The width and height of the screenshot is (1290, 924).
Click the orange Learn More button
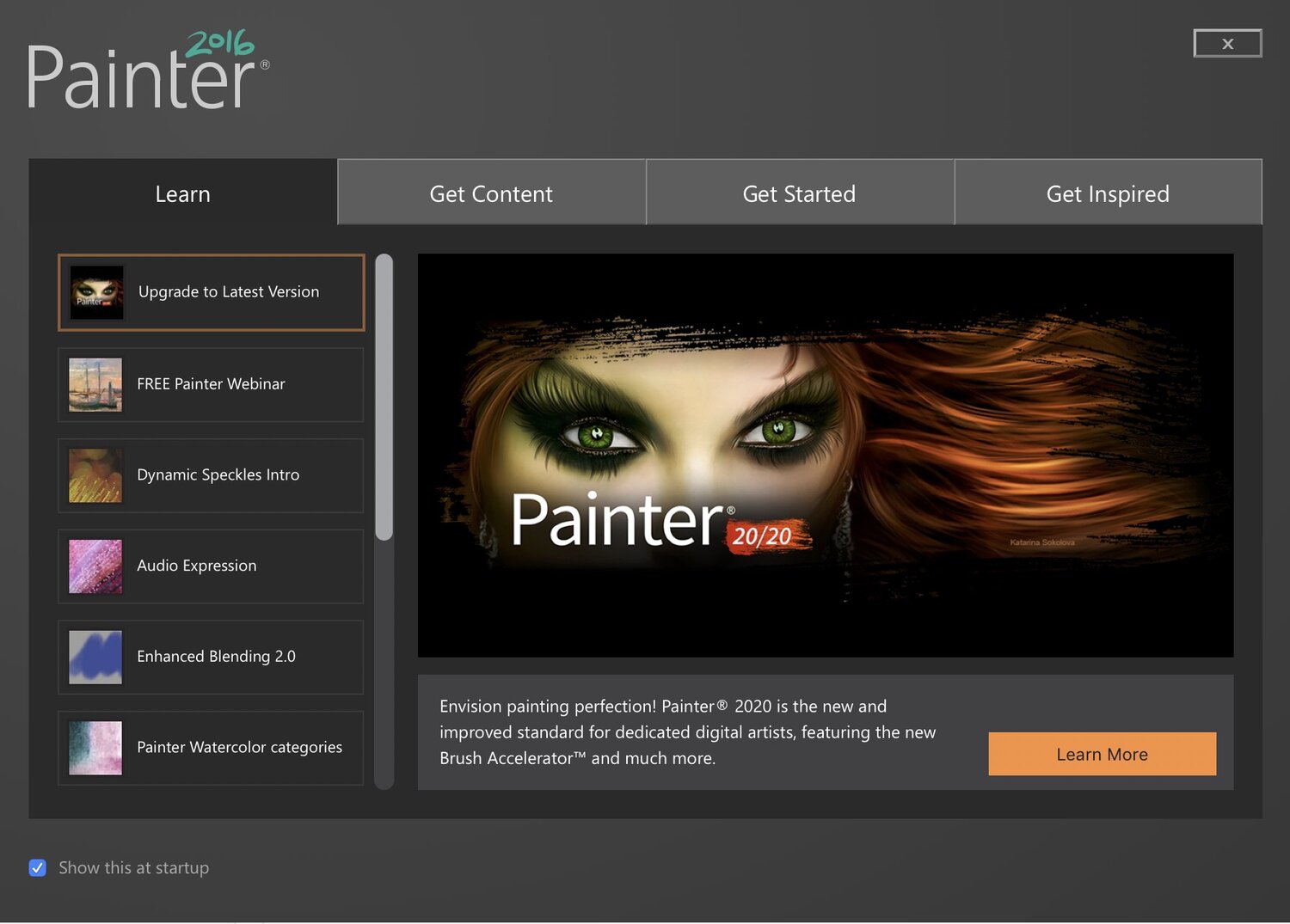click(x=1103, y=754)
